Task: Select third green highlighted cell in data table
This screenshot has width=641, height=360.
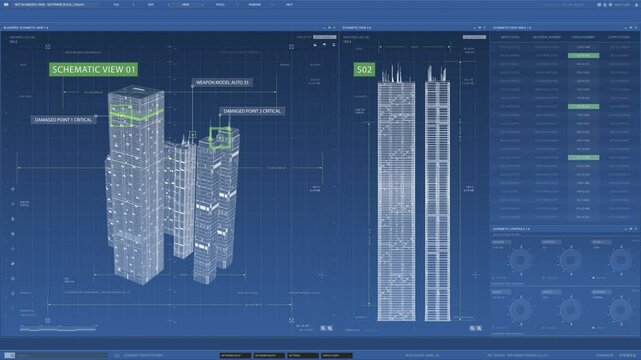Action: 583,157
